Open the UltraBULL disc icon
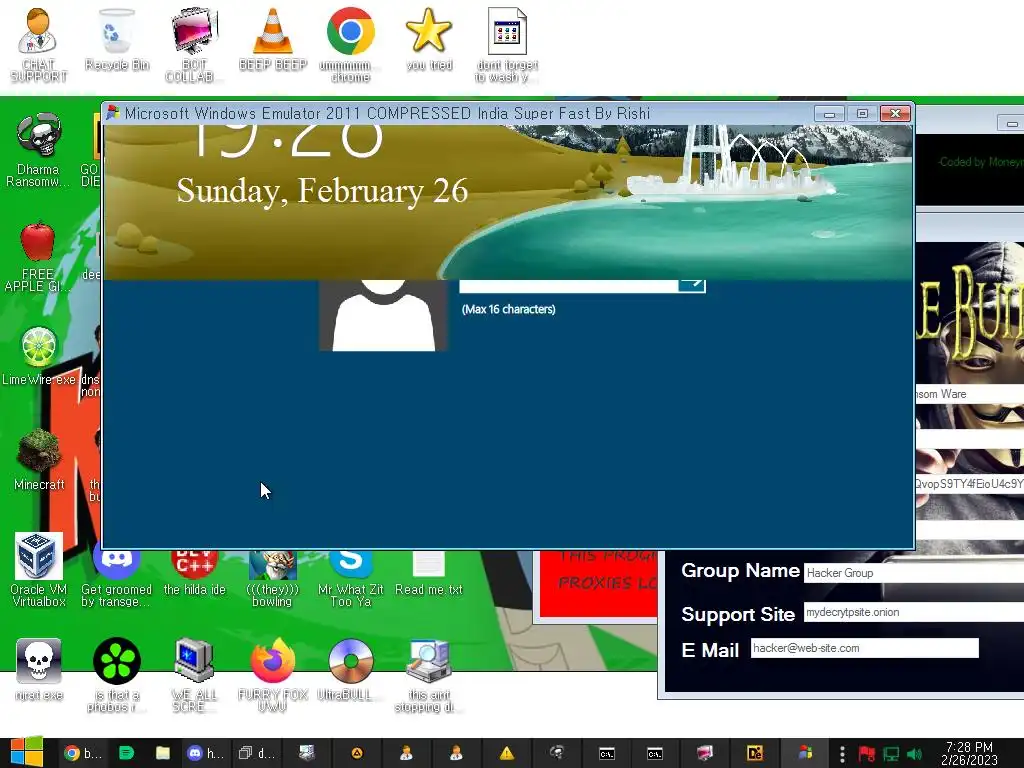 351,669
